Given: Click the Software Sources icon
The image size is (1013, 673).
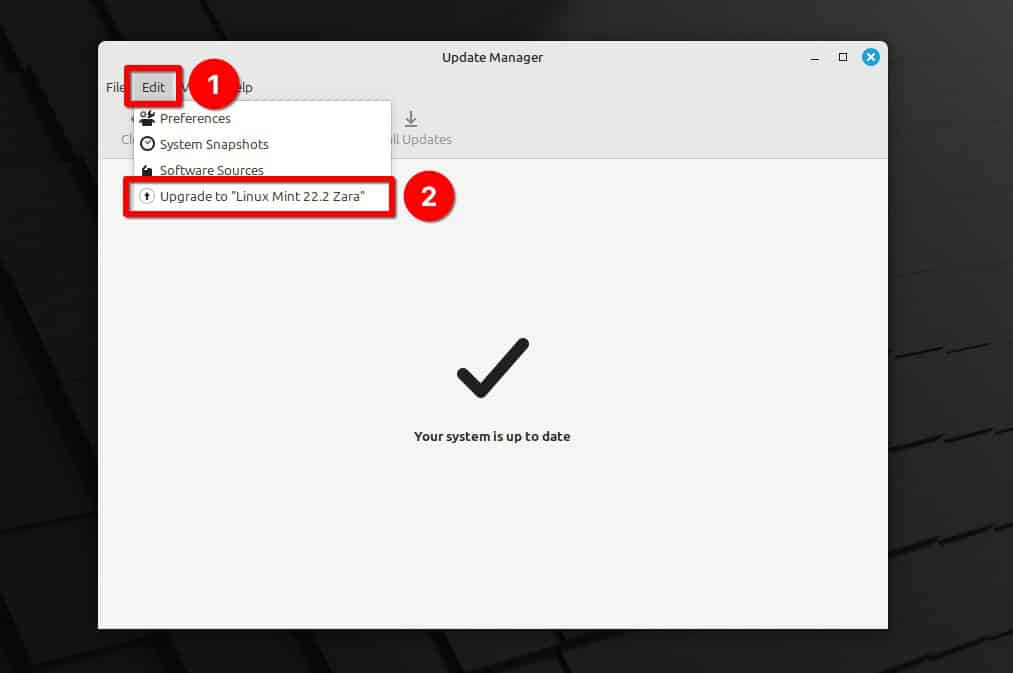Looking at the screenshot, I should (x=147, y=170).
